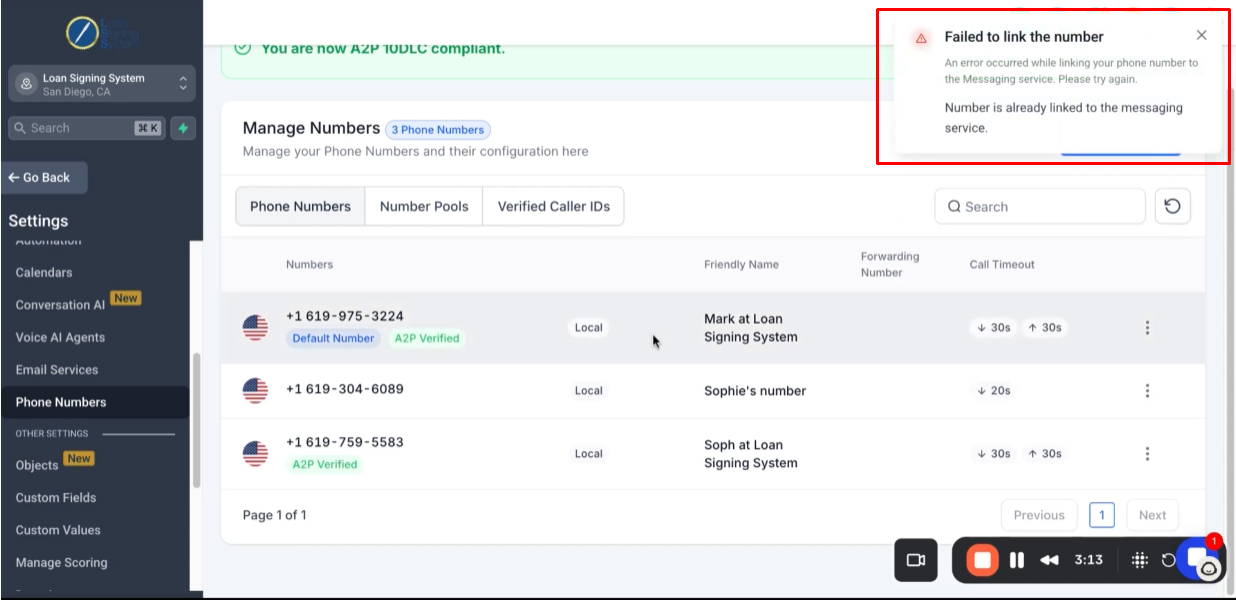Switch to the Number Pools tab

(x=424, y=206)
